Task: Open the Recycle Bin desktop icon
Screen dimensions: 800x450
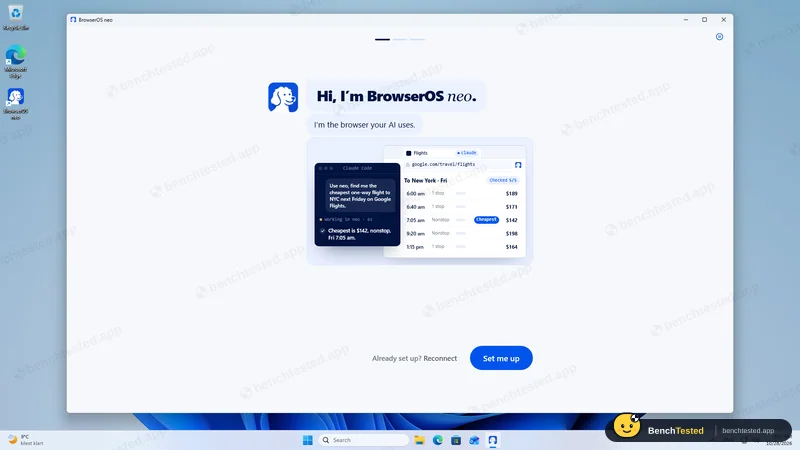Action: 16,17
